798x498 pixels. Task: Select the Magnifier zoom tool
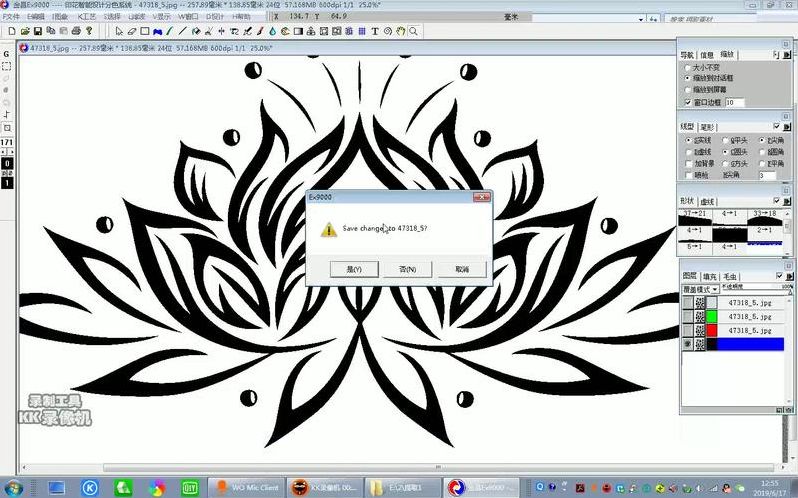pyautogui.click(x=413, y=31)
